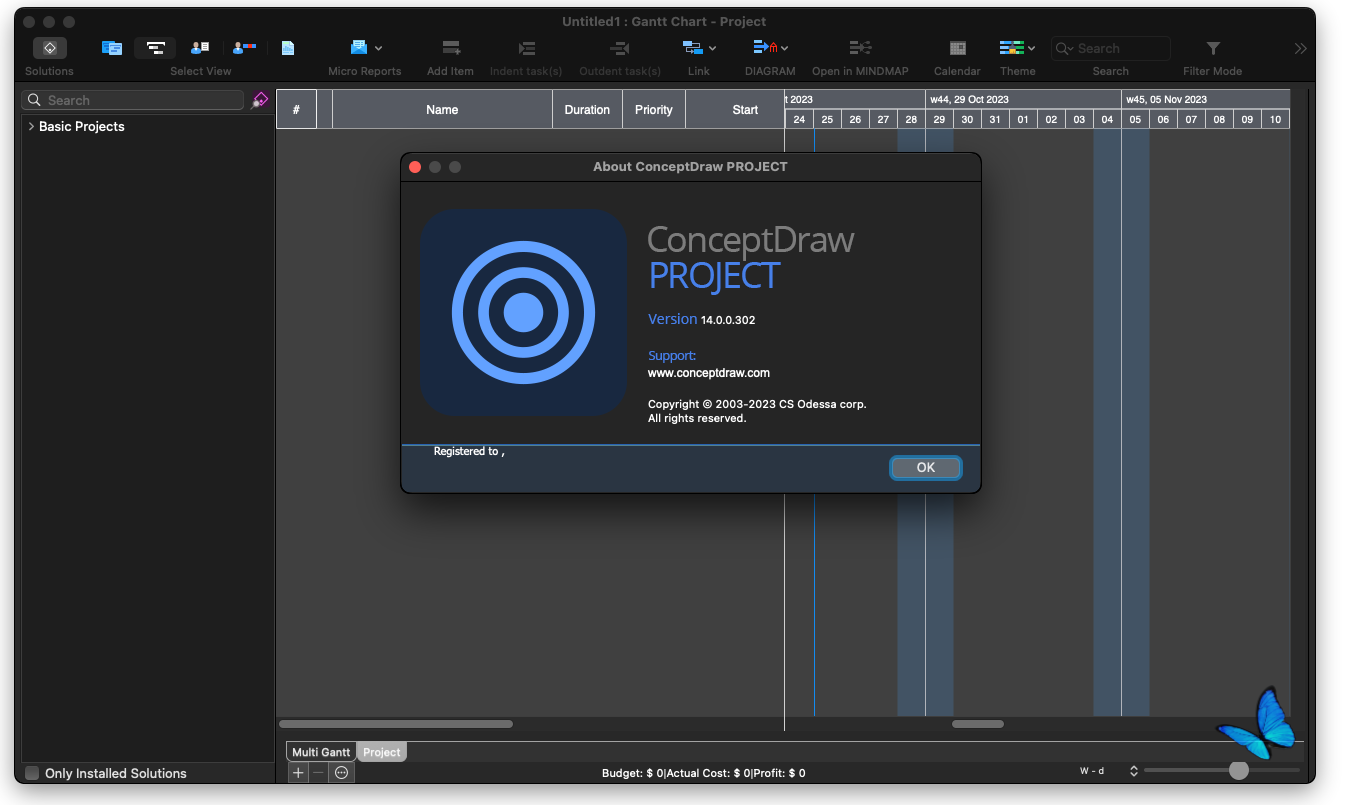The image size is (1346, 805).
Task: Open the Solutions panel icon
Action: 49,48
